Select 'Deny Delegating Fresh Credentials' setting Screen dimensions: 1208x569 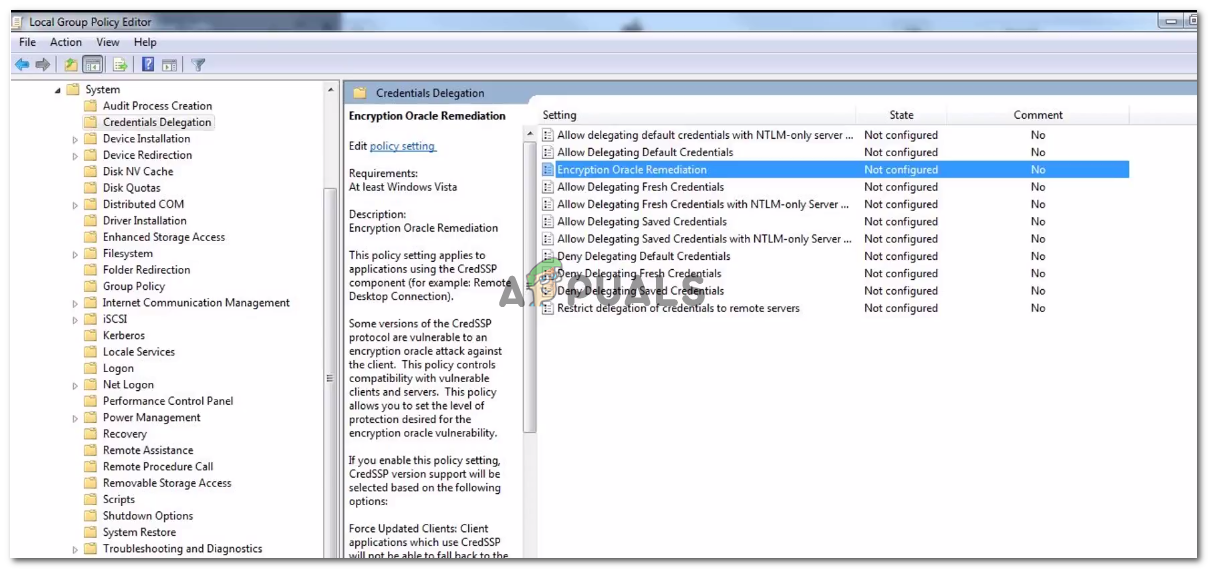[639, 274]
